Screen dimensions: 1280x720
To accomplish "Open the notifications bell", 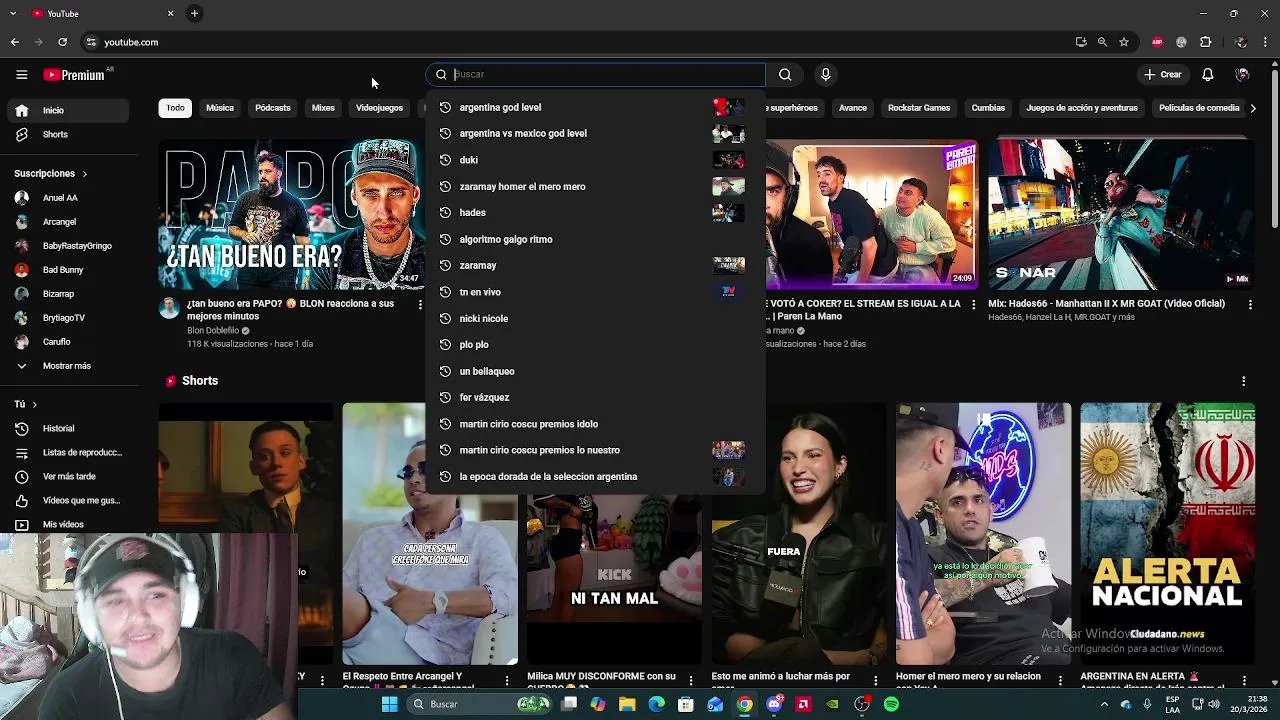I will pos(1207,74).
